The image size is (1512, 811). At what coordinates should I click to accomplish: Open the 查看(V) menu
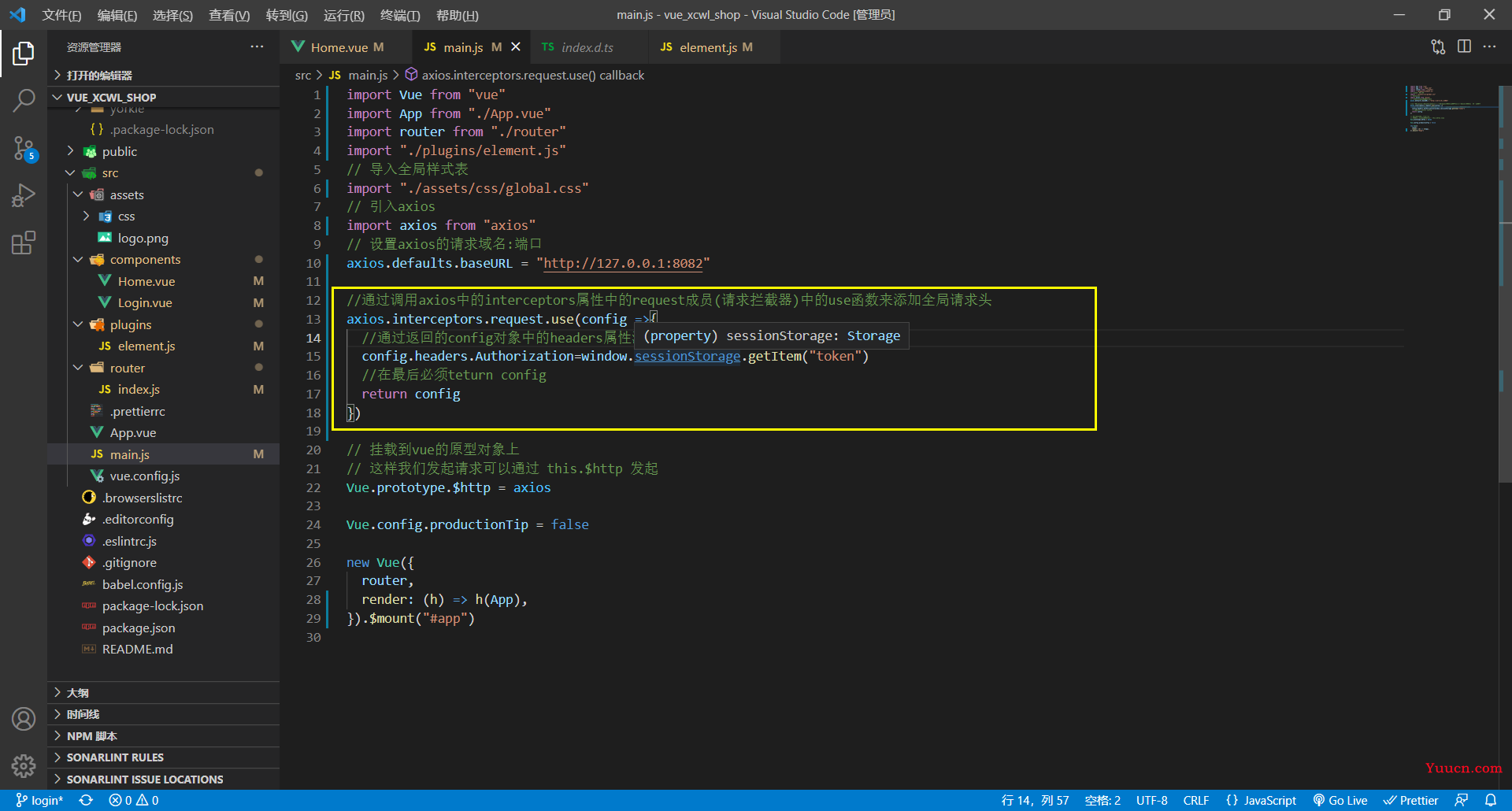(x=229, y=15)
